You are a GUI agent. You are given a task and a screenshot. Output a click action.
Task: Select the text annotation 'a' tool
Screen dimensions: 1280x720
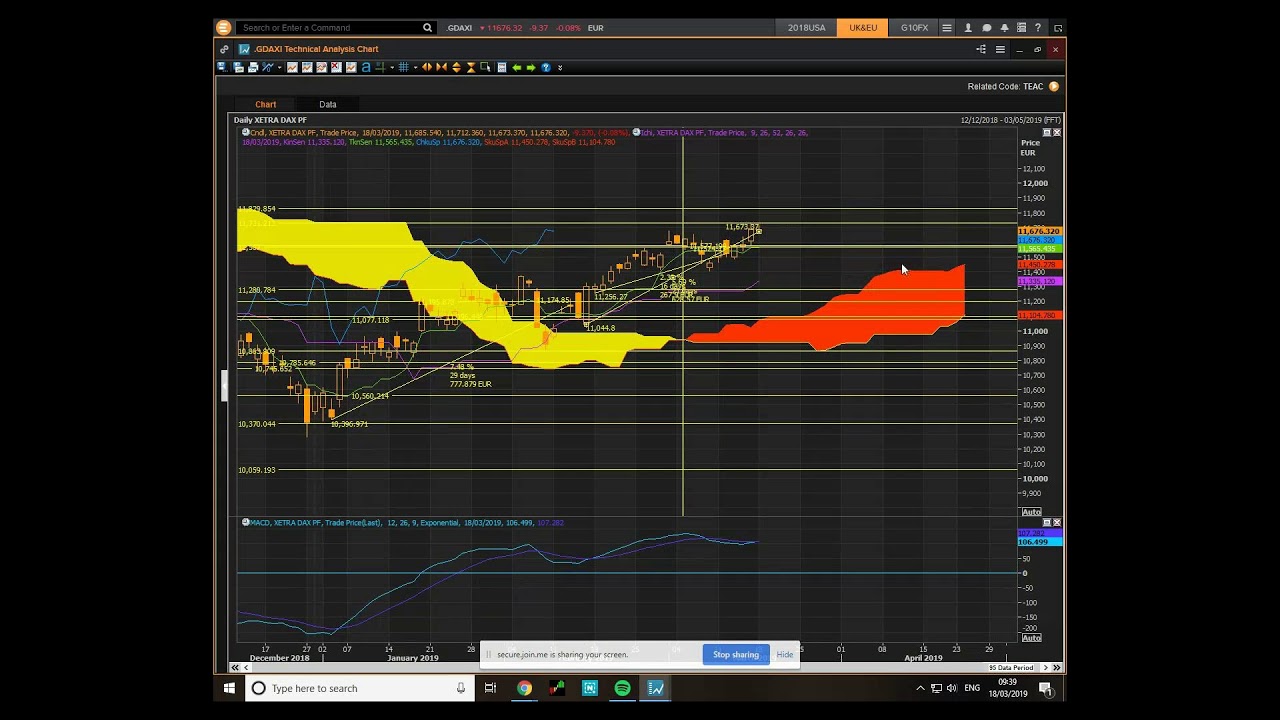366,67
